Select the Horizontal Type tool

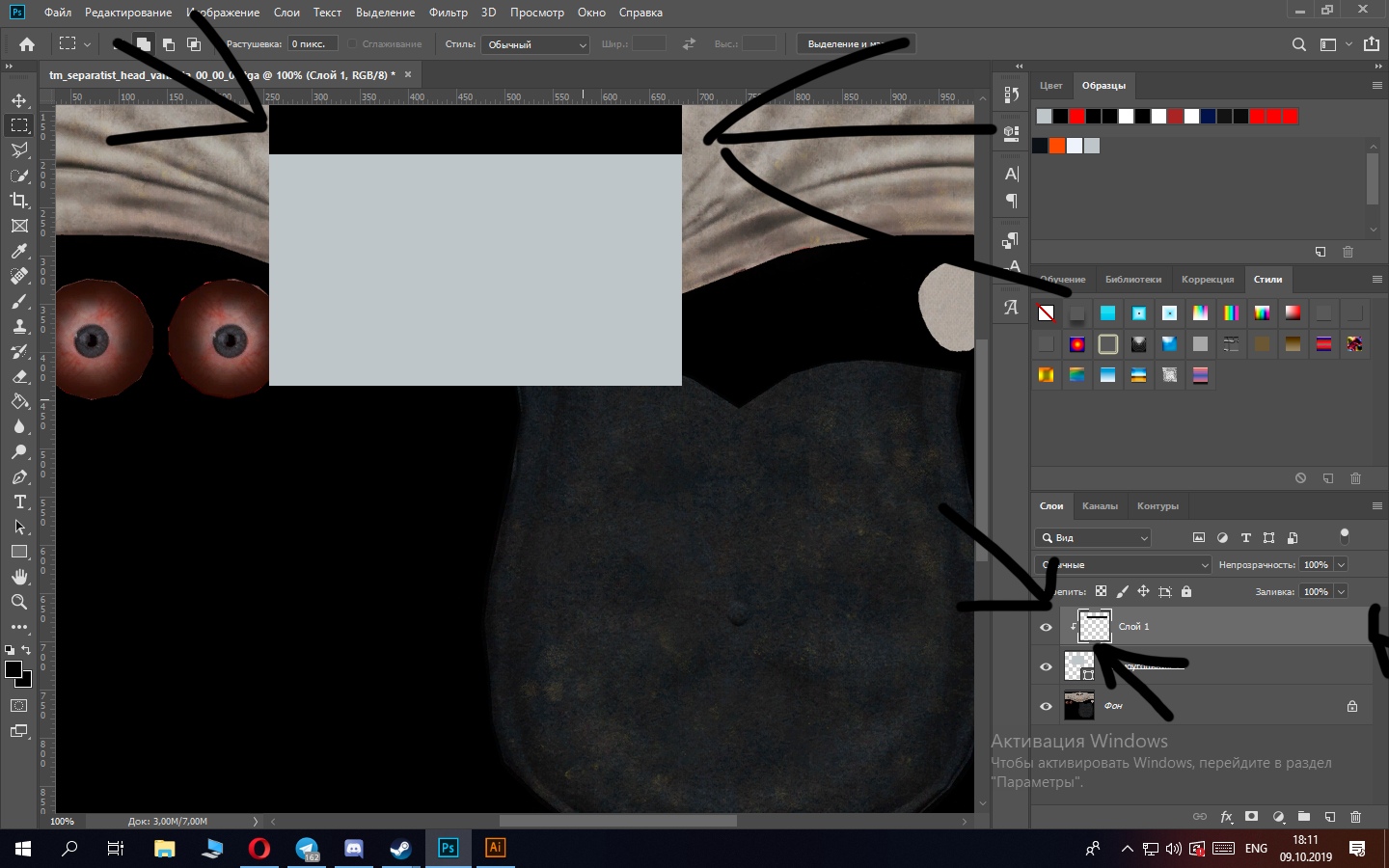point(19,502)
